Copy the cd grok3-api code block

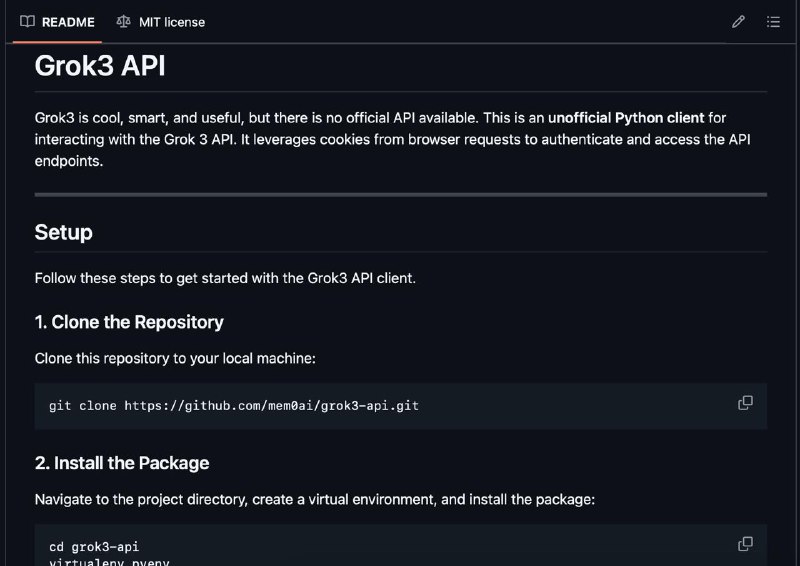click(x=745, y=544)
